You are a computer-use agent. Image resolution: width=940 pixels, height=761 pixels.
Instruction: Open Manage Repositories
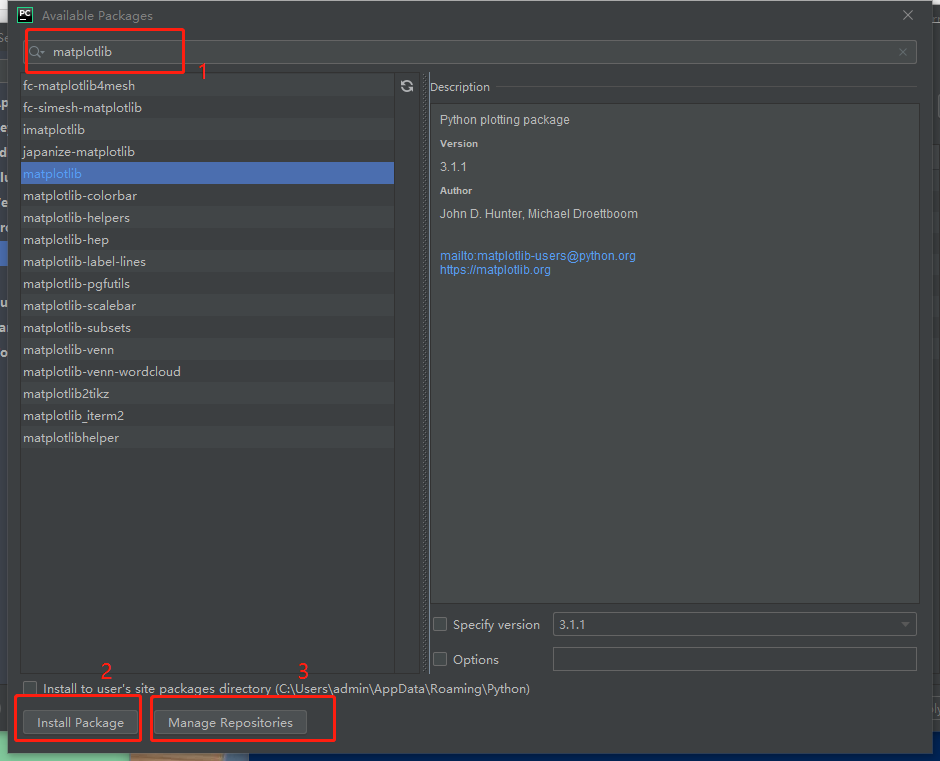(230, 723)
